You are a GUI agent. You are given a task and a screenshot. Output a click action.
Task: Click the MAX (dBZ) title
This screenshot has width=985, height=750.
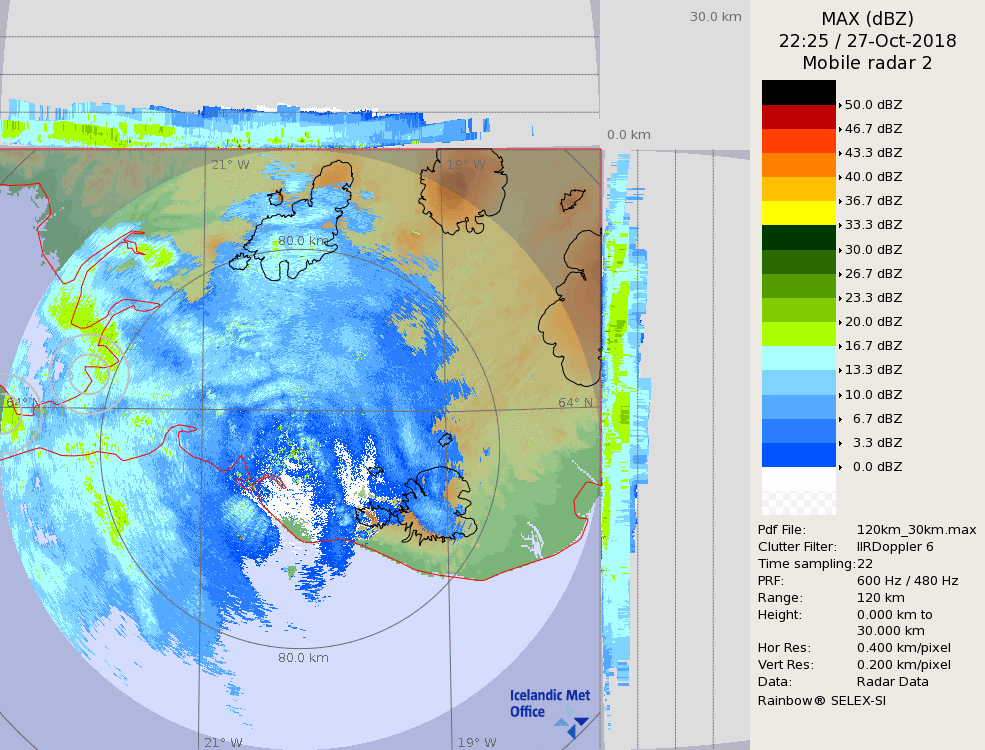(867, 19)
